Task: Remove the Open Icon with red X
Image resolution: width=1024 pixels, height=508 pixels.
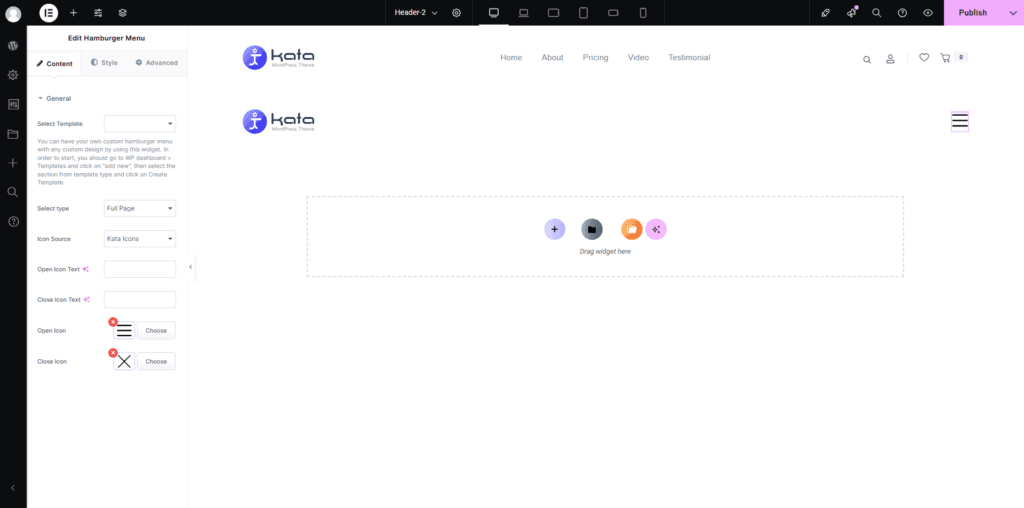Action: pyautogui.click(x=113, y=322)
